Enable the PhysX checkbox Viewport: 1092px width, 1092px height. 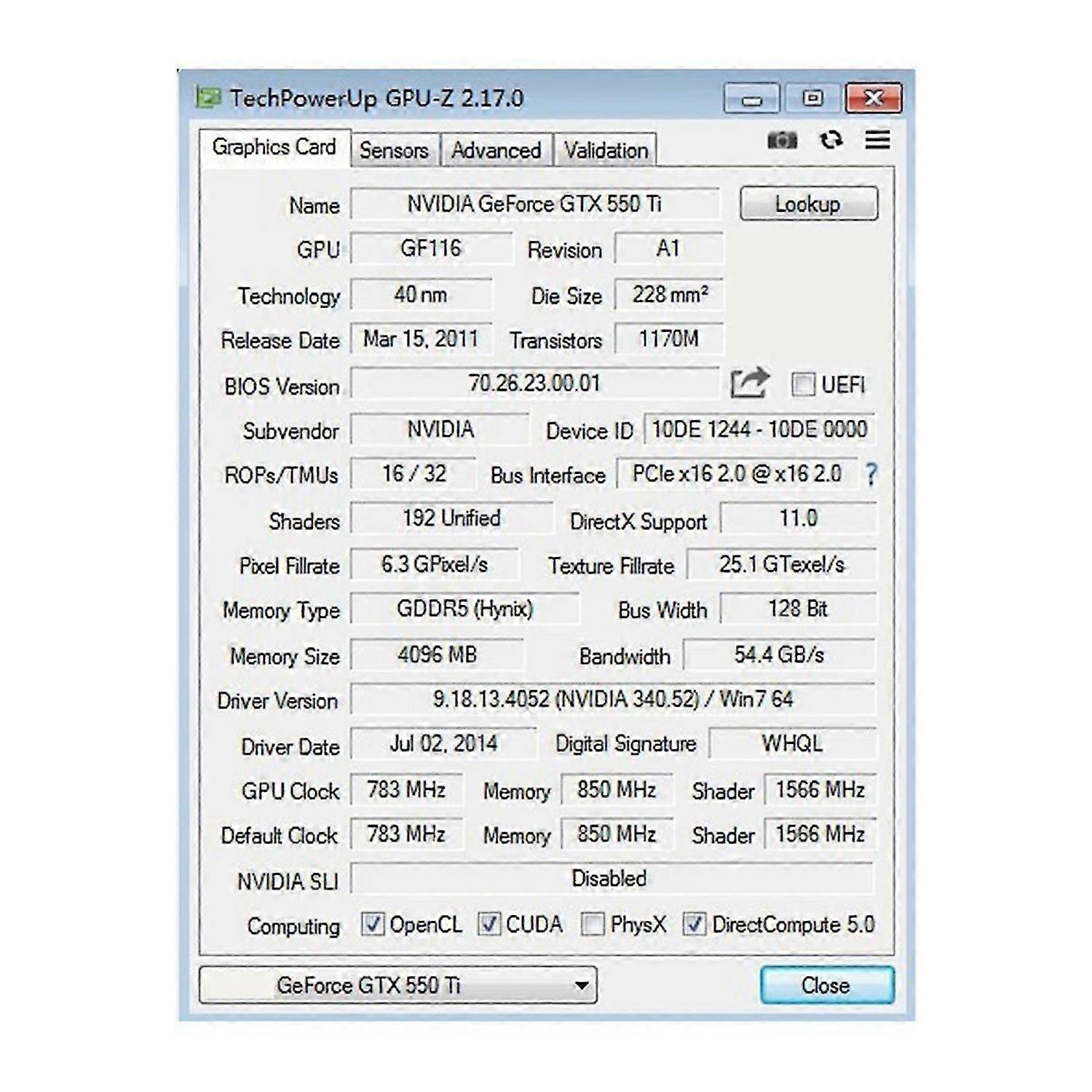click(593, 924)
